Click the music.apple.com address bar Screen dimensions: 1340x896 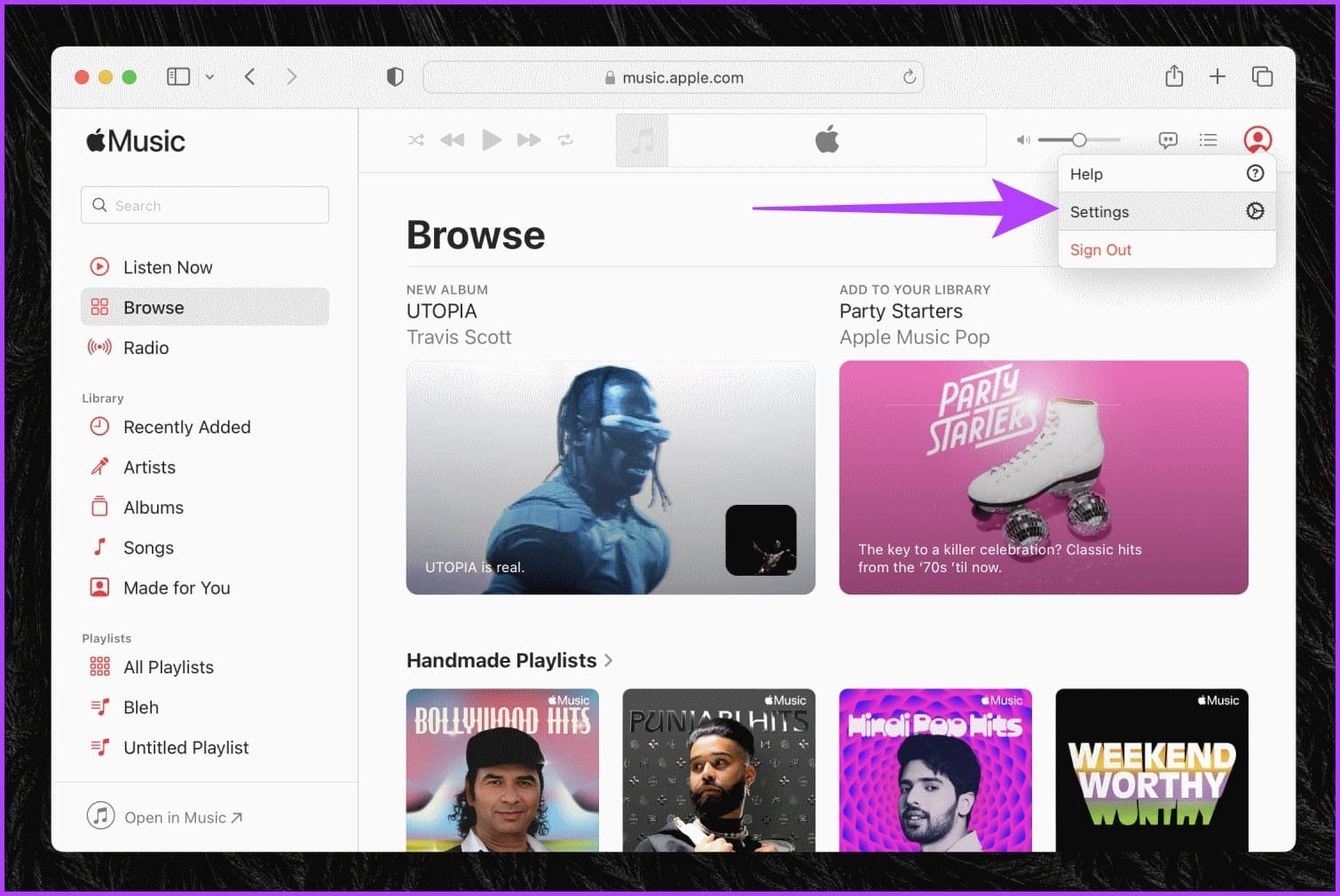[x=674, y=77]
